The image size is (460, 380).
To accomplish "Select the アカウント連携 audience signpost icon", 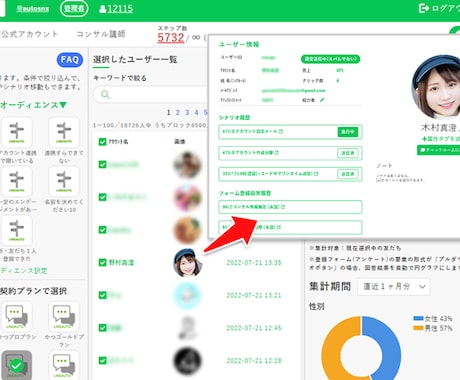I will point(16,132).
